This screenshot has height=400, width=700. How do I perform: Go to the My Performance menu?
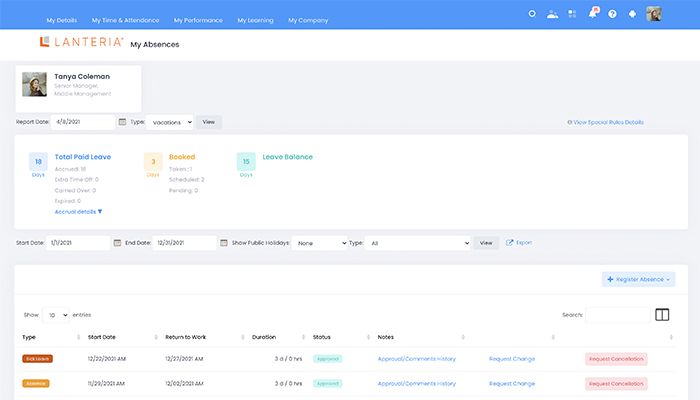pos(199,20)
